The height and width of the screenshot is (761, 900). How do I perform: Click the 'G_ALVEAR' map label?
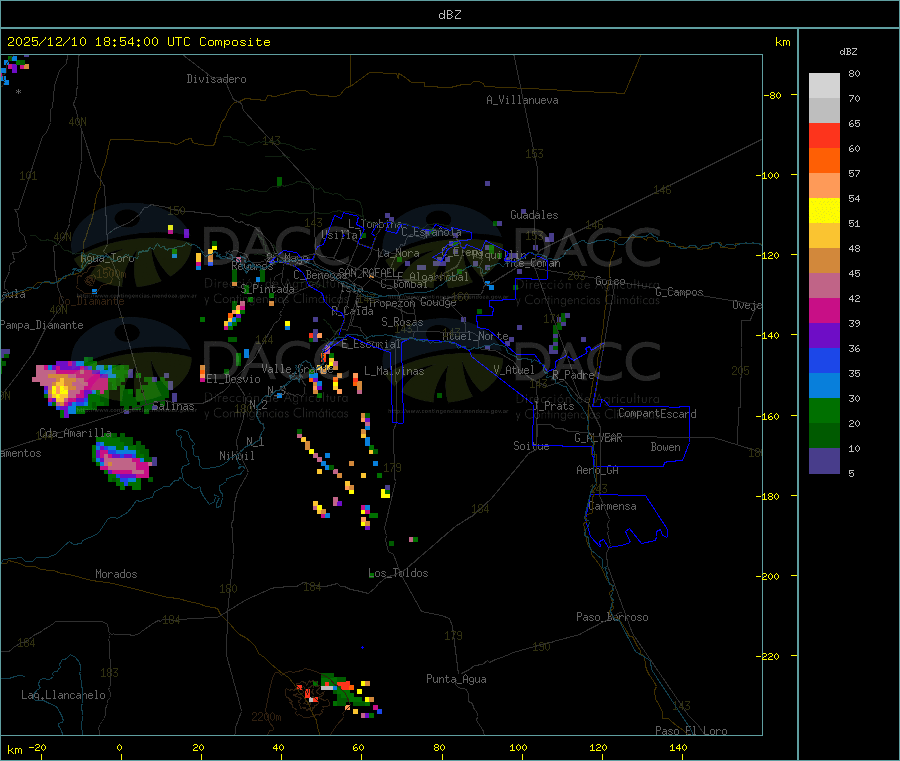598,438
